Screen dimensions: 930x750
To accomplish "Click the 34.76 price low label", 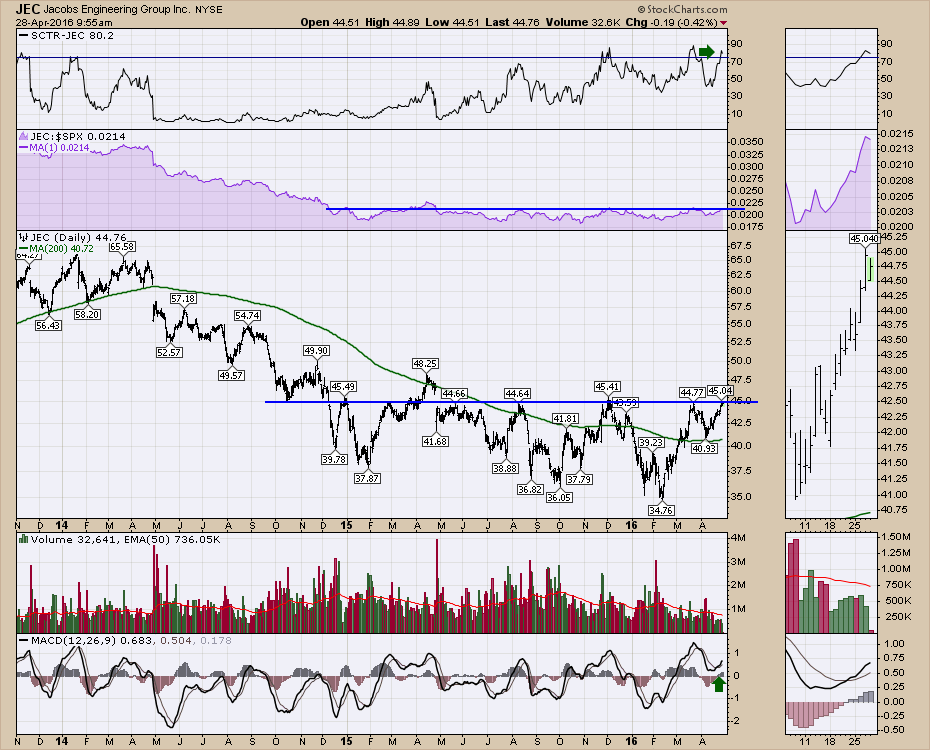I will point(661,510).
